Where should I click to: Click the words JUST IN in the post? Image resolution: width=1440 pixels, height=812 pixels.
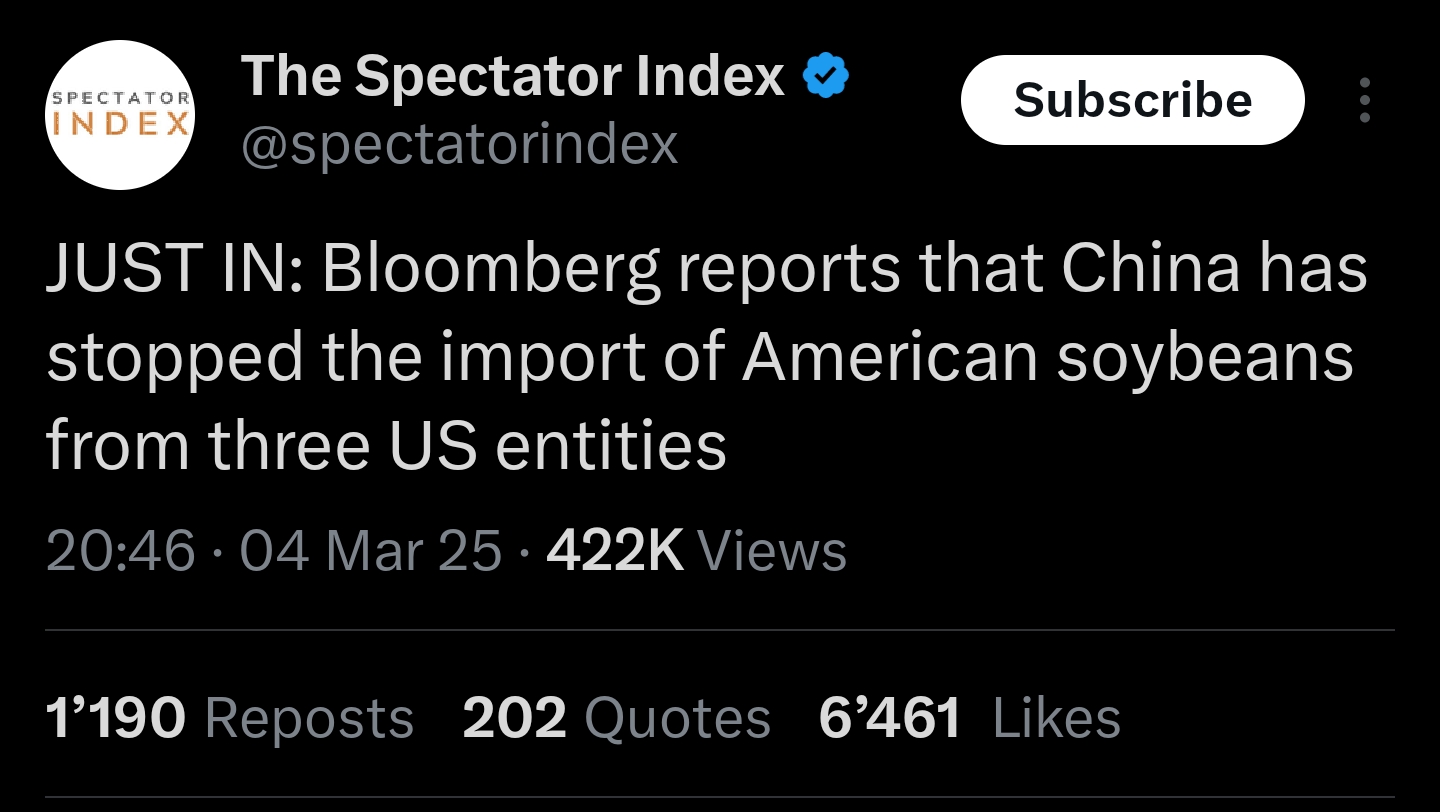[170, 270]
